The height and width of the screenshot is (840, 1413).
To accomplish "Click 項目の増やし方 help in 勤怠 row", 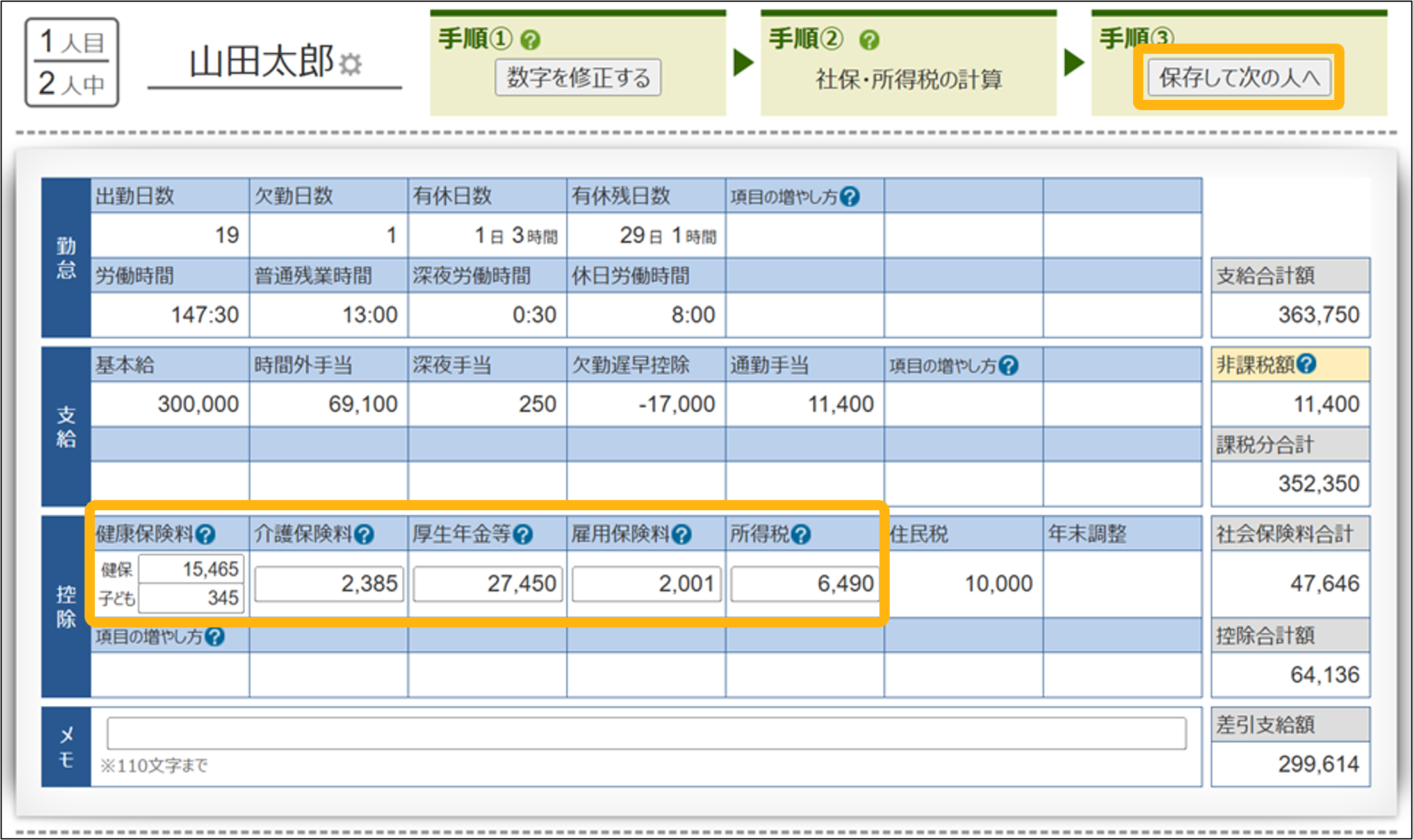I will coord(850,197).
